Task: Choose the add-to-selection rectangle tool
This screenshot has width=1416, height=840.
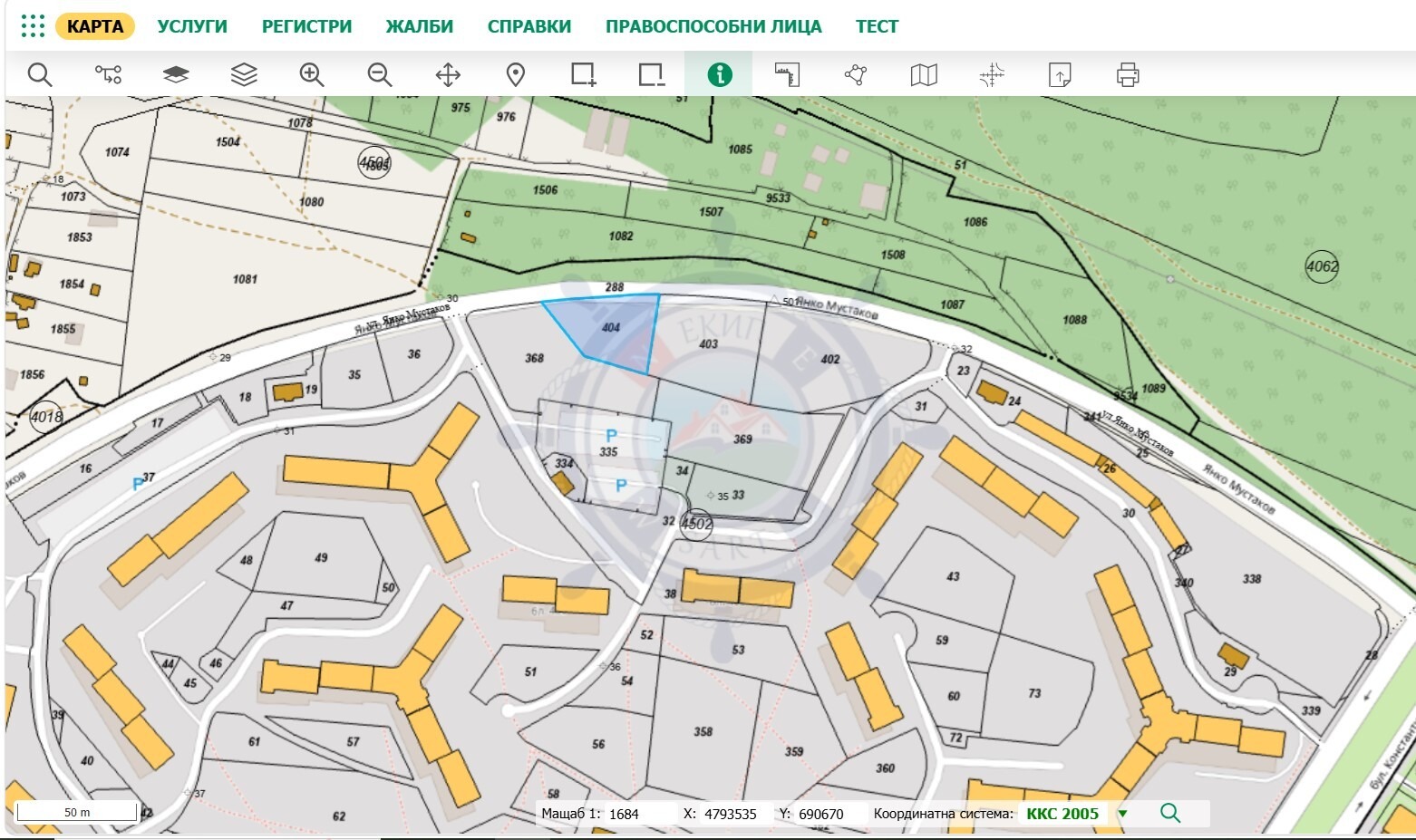Action: tap(584, 74)
